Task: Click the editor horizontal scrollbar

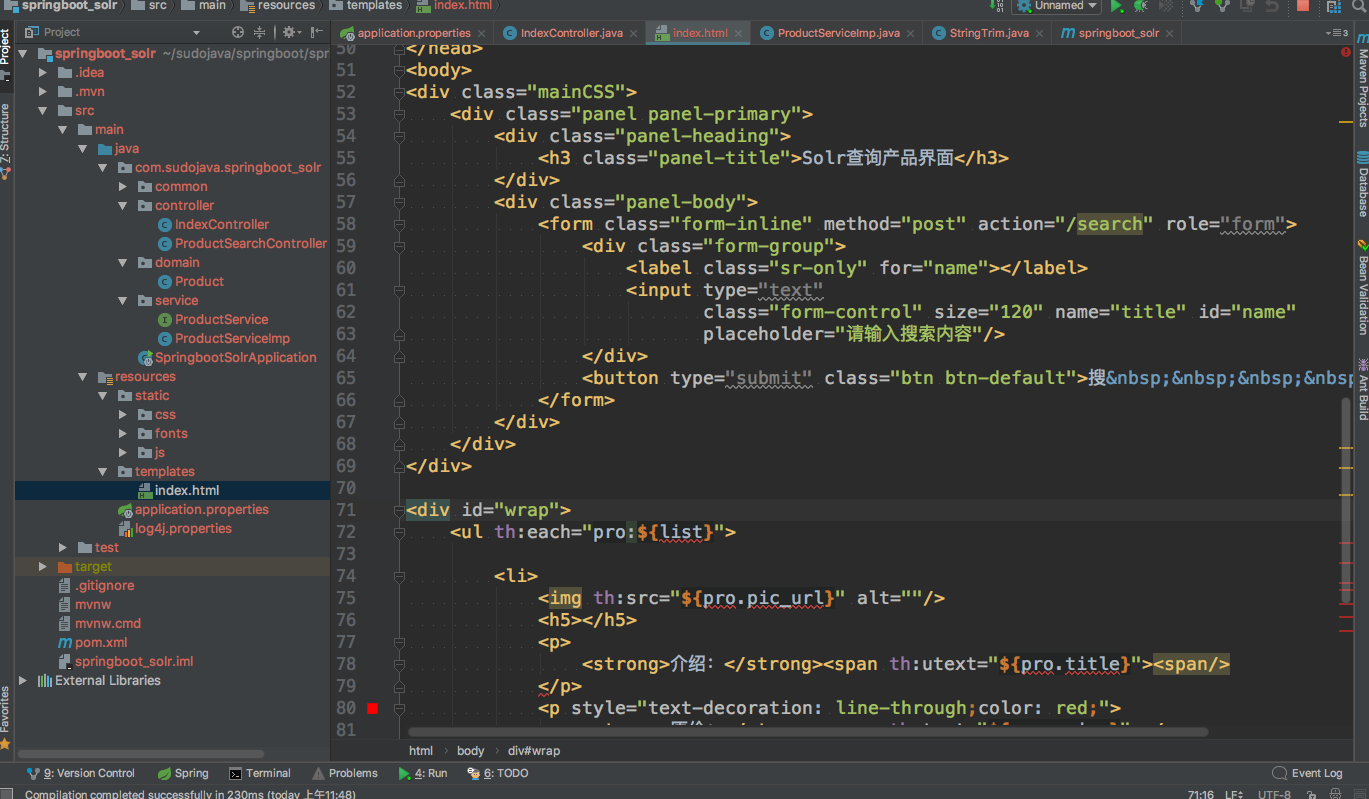Action: 808,732
